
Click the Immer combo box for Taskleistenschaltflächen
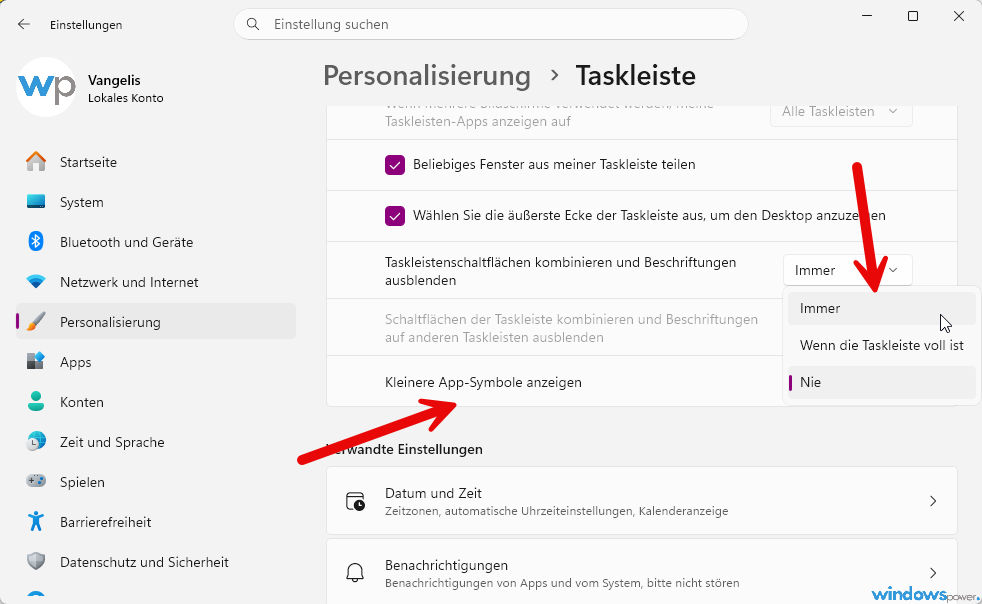(847, 270)
